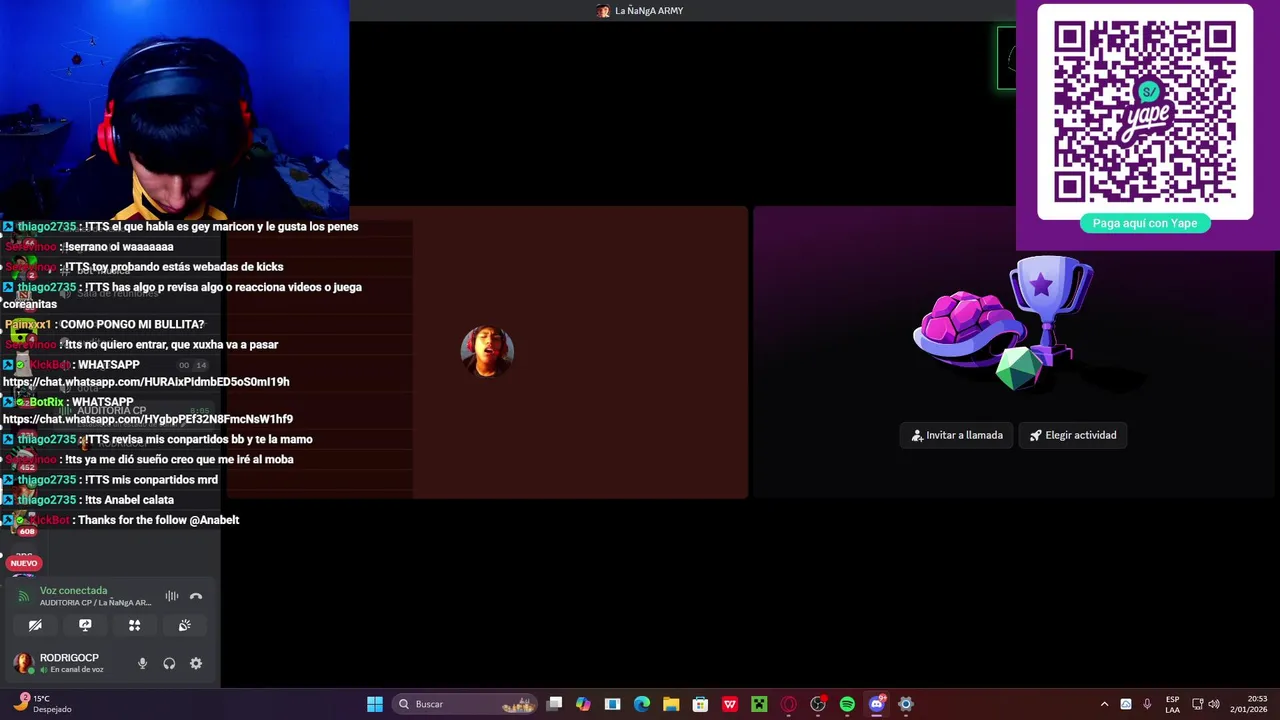The image size is (1280, 720).
Task: Launch Copilot from the taskbar
Action: click(x=584, y=704)
